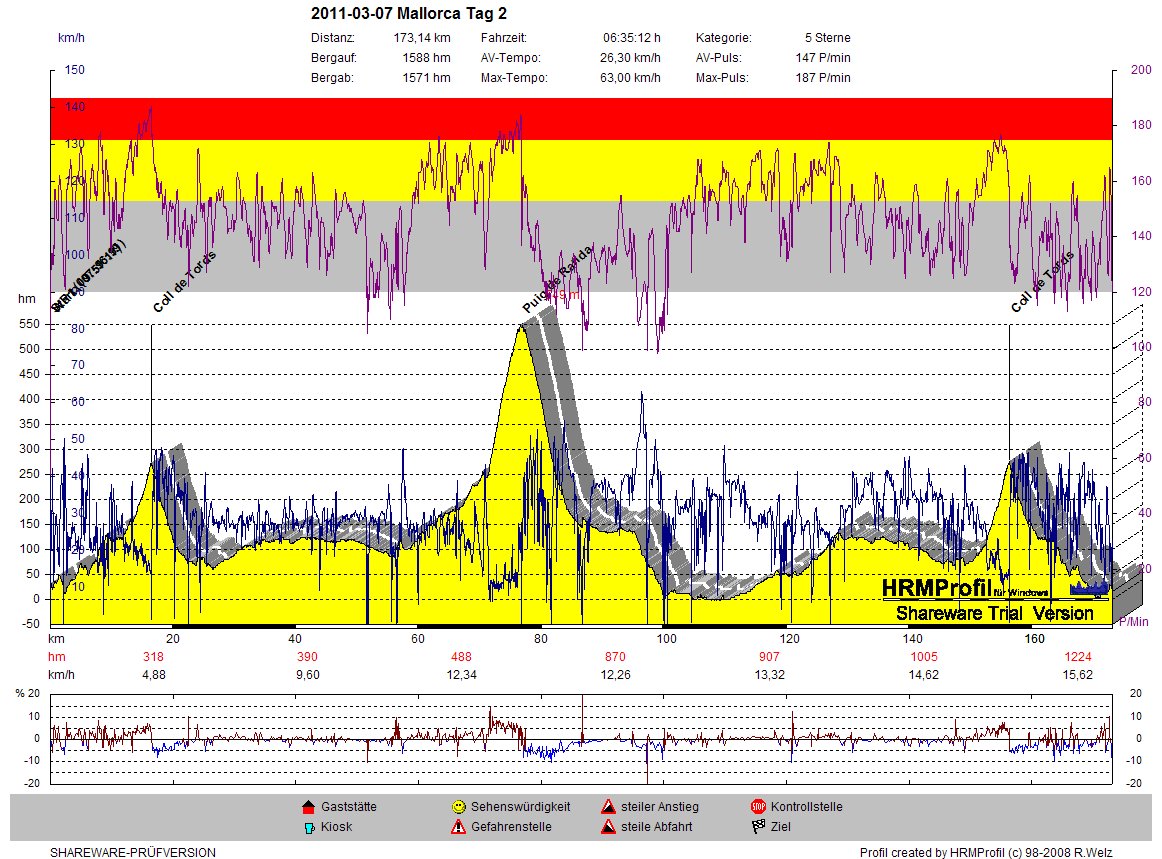
Task: Click the Kategorie 5 Sterne rating
Action: click(x=827, y=38)
